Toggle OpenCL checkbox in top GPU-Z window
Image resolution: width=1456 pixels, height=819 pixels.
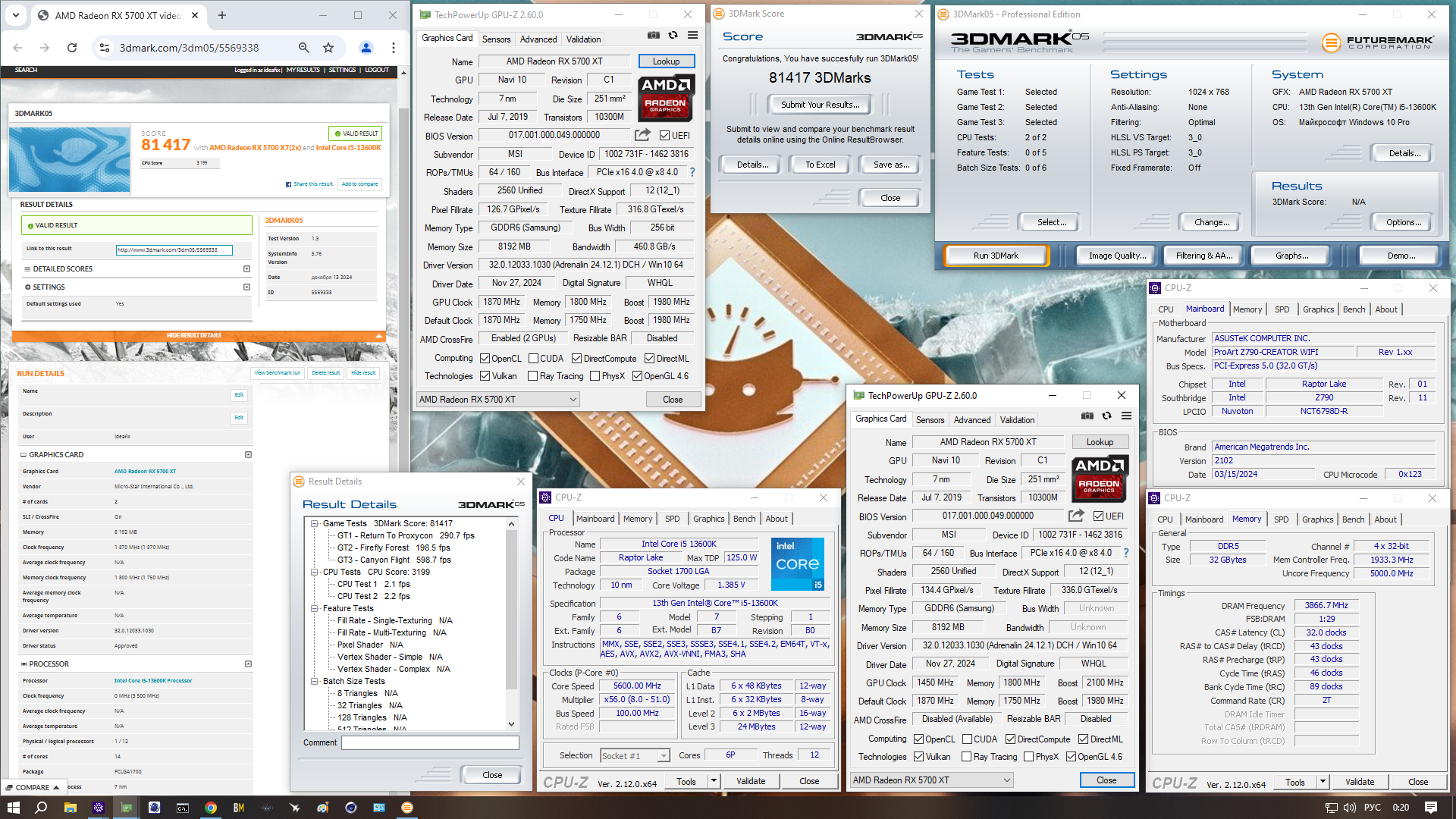[x=485, y=359]
